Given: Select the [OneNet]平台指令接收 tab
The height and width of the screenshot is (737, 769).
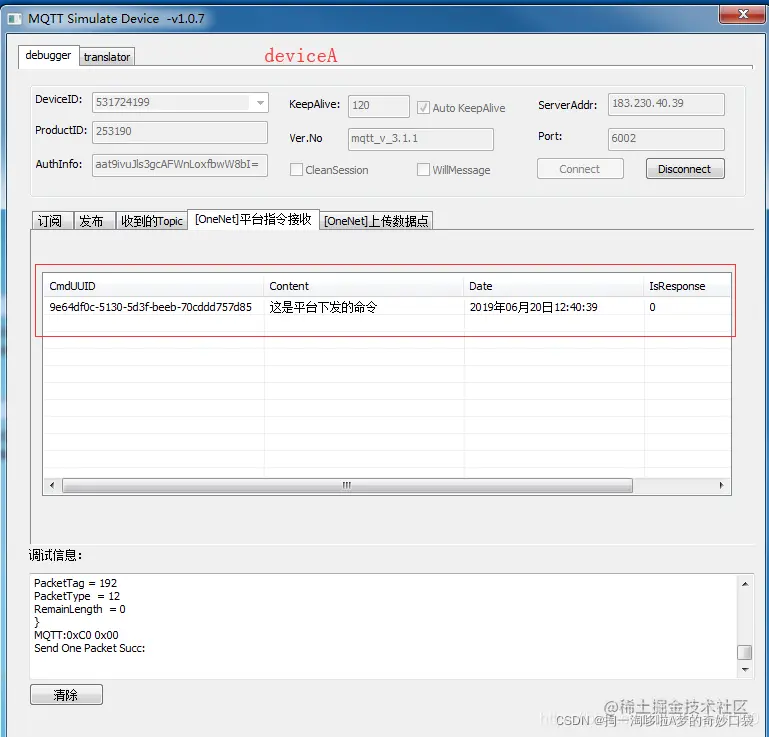Looking at the screenshot, I should point(254,219).
